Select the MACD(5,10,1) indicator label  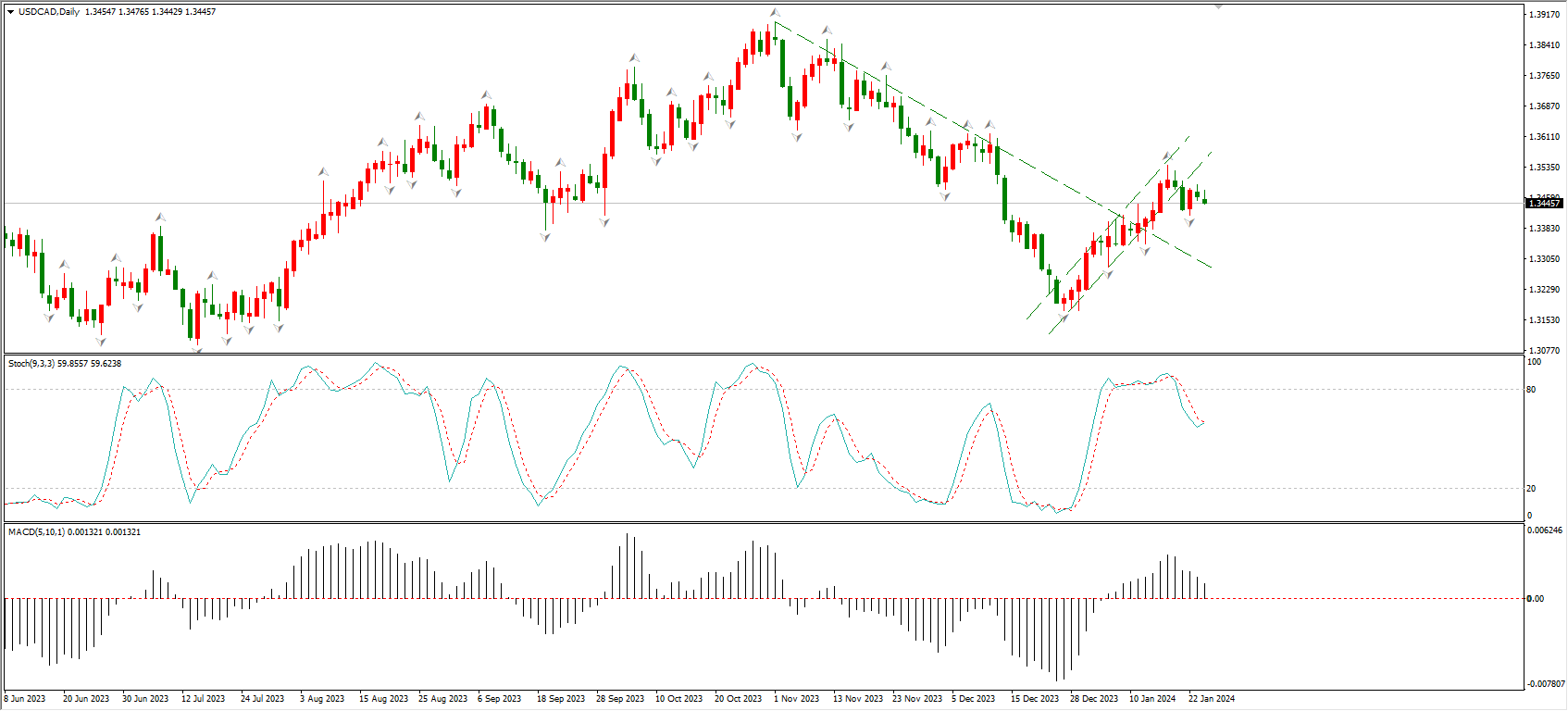(36, 532)
